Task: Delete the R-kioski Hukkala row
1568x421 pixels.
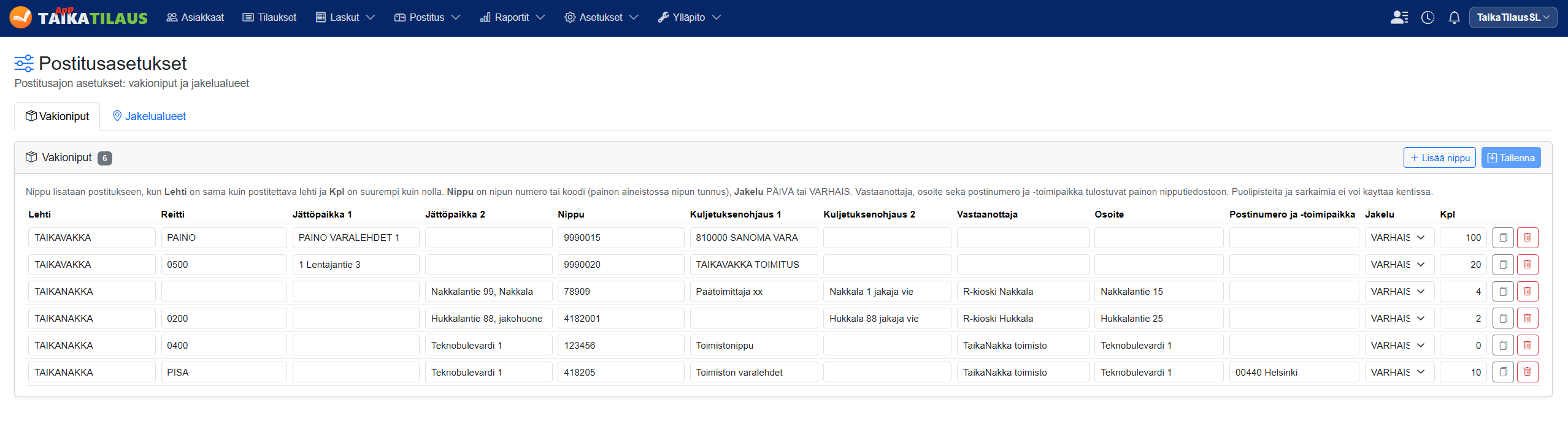Action: point(1528,319)
